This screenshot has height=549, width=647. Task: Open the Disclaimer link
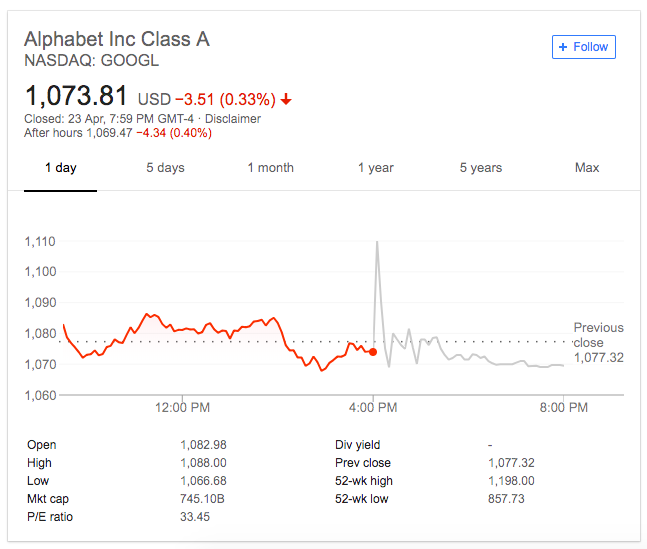coord(233,119)
